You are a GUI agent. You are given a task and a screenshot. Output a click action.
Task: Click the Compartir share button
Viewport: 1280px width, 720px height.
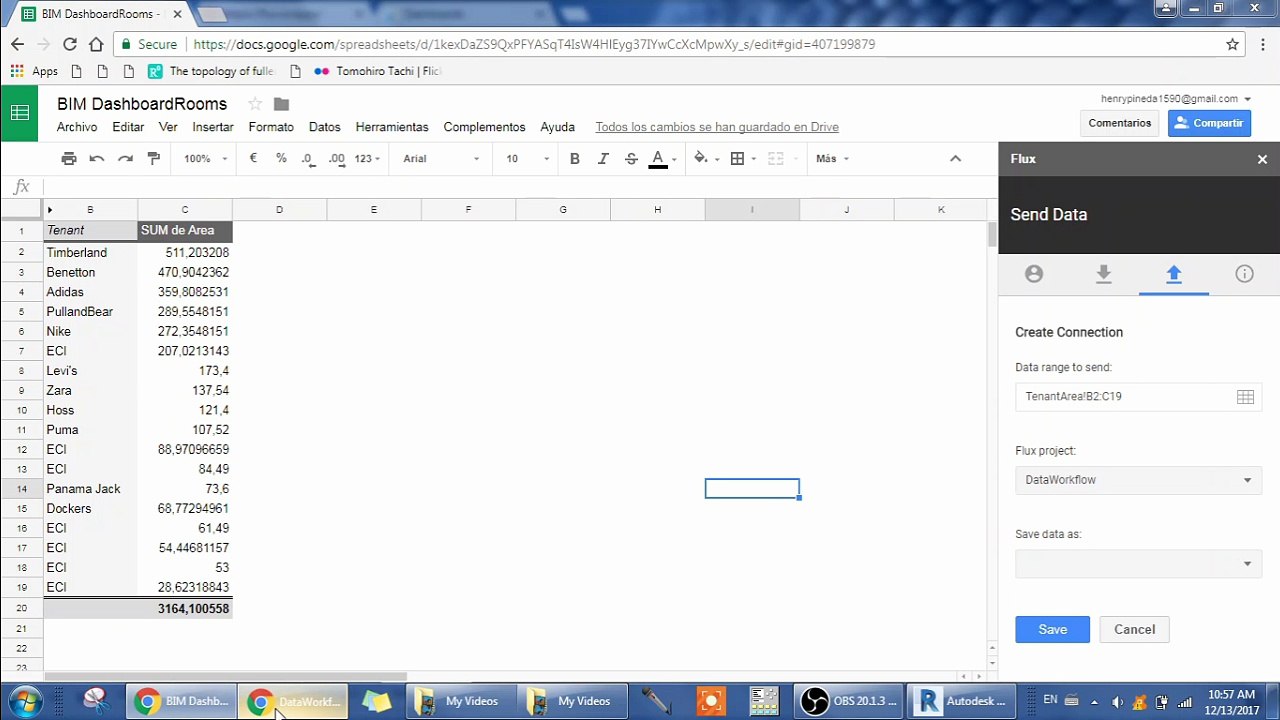click(x=1209, y=123)
